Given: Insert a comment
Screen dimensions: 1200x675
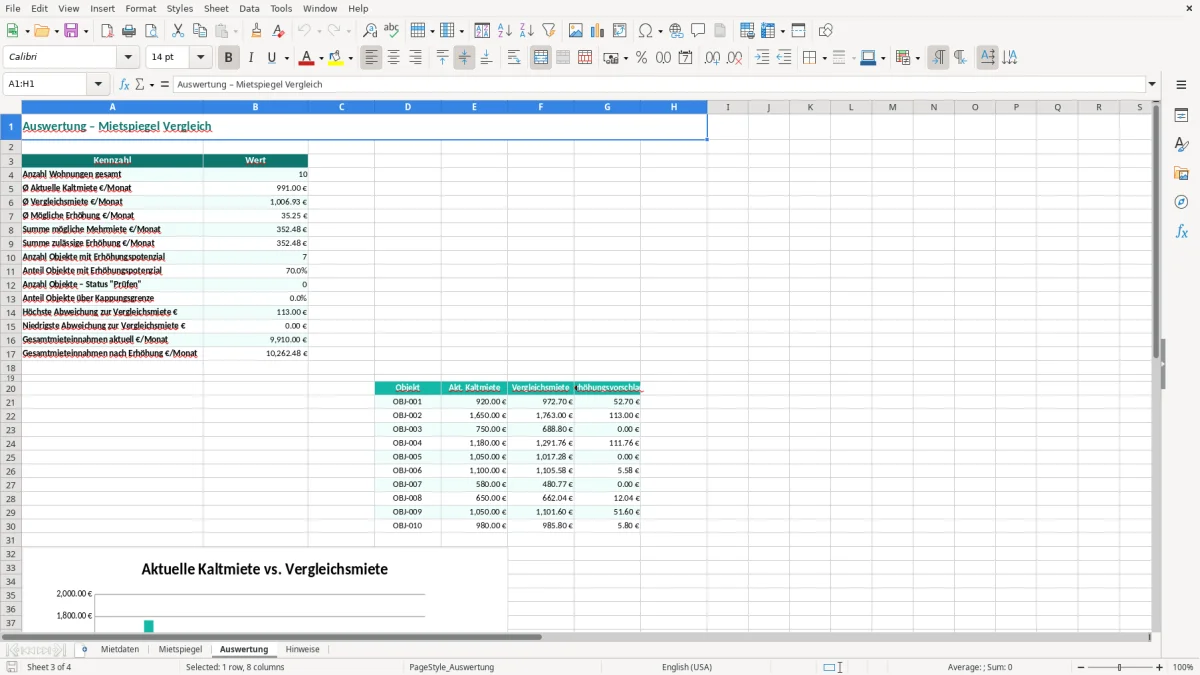Looking at the screenshot, I should pyautogui.click(x=698, y=31).
